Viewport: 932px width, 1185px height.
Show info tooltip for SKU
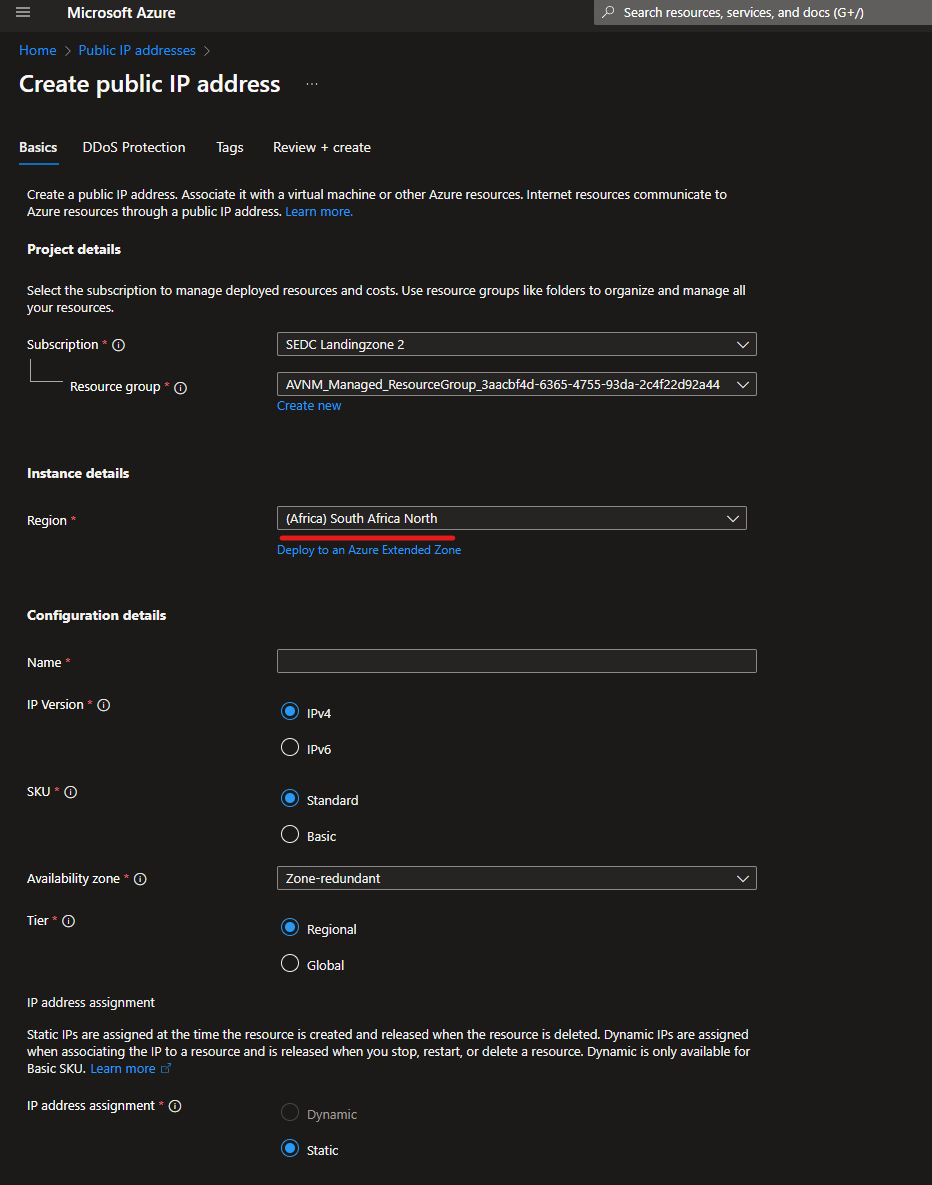click(x=70, y=792)
